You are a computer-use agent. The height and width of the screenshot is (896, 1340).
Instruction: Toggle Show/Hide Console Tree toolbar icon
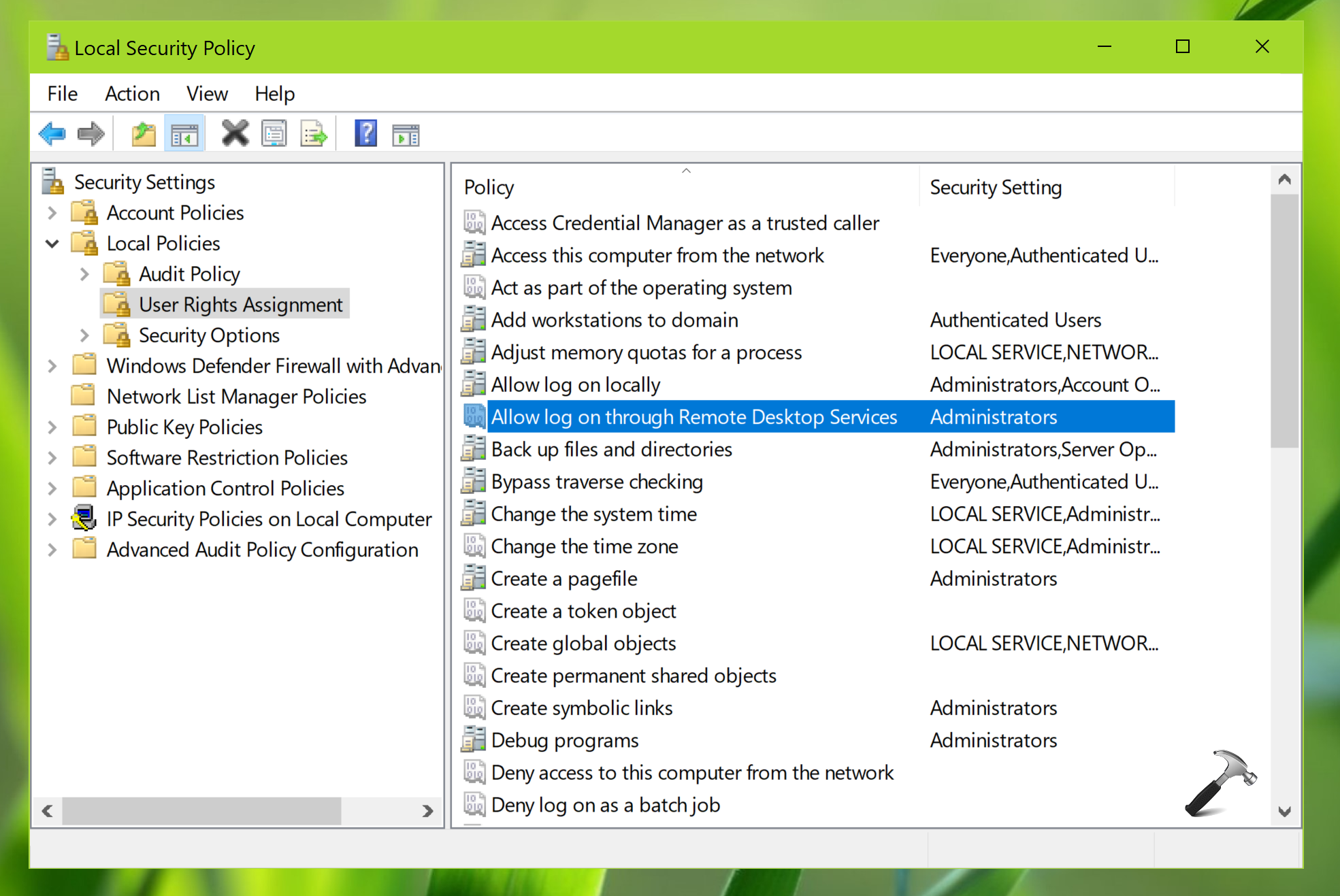coord(184,134)
